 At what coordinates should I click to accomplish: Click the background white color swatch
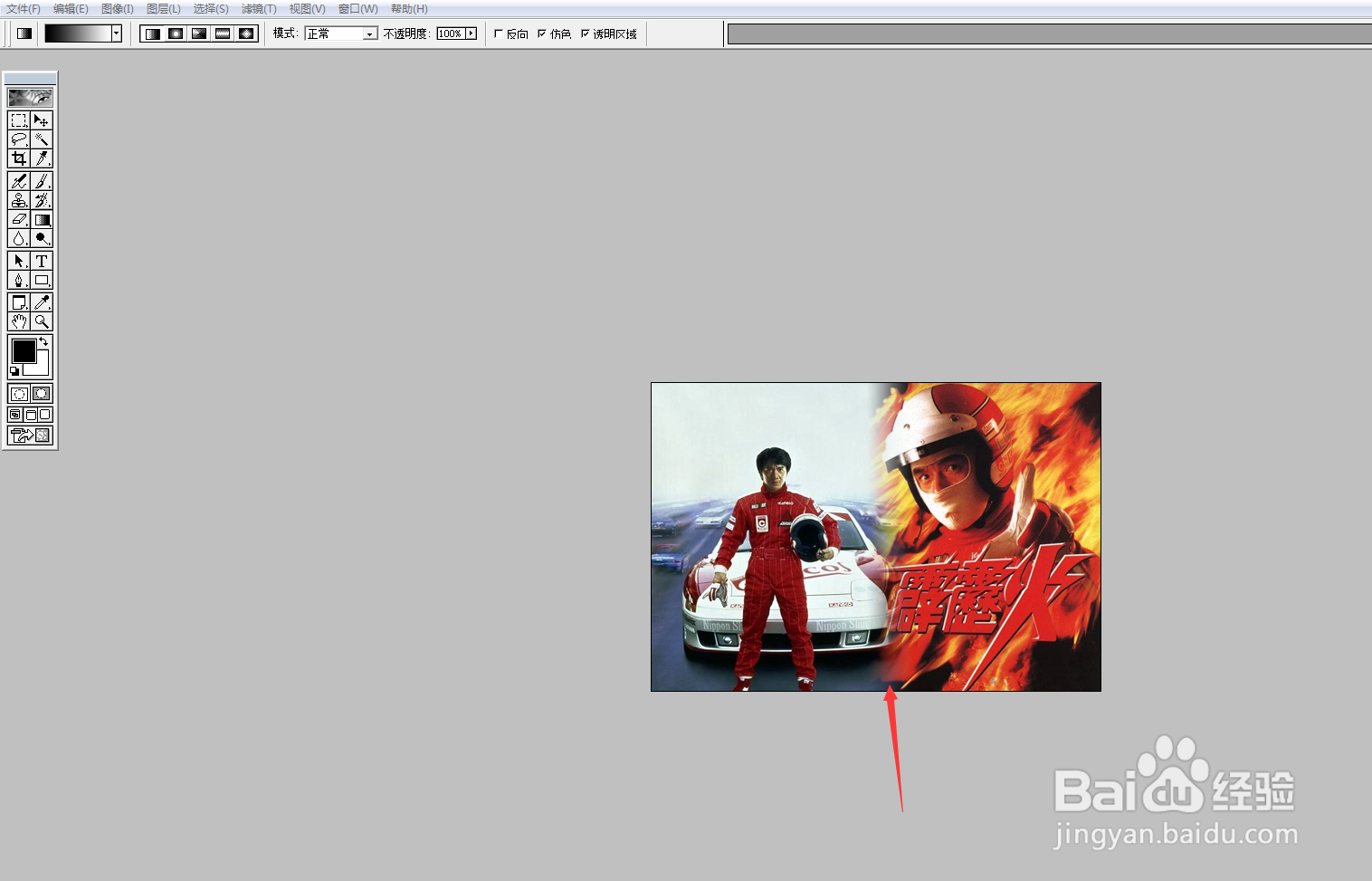pyautogui.click(x=41, y=368)
